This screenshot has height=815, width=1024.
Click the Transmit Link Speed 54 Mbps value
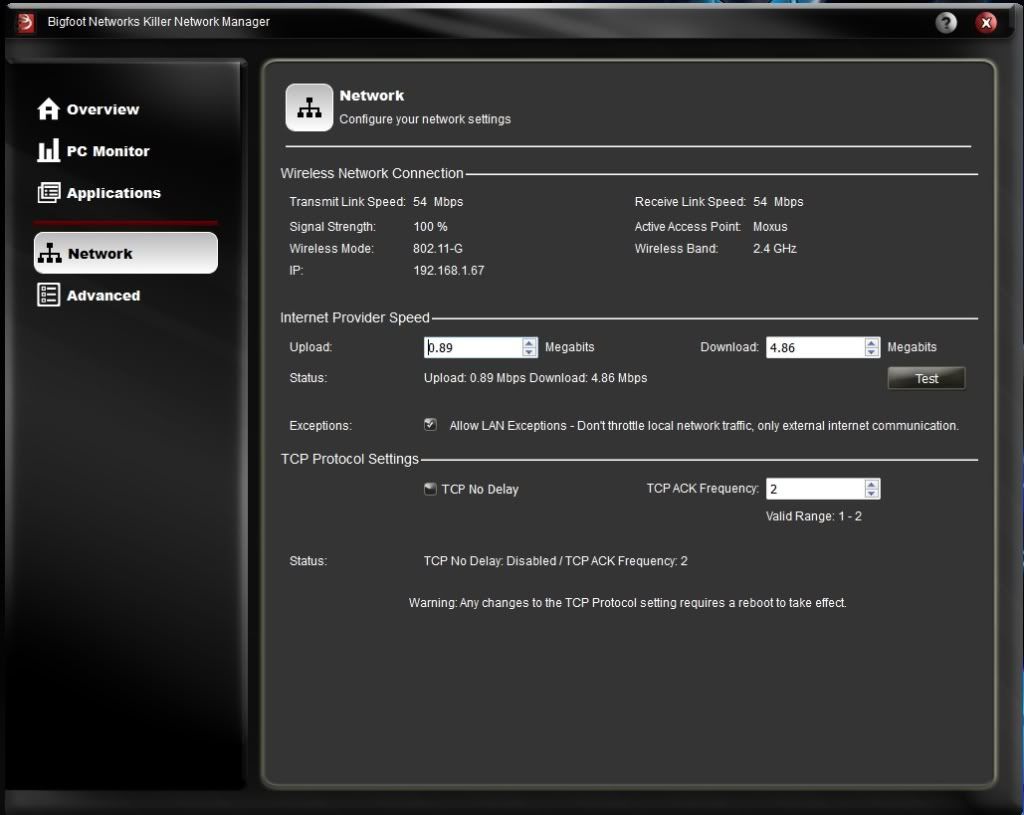click(438, 202)
